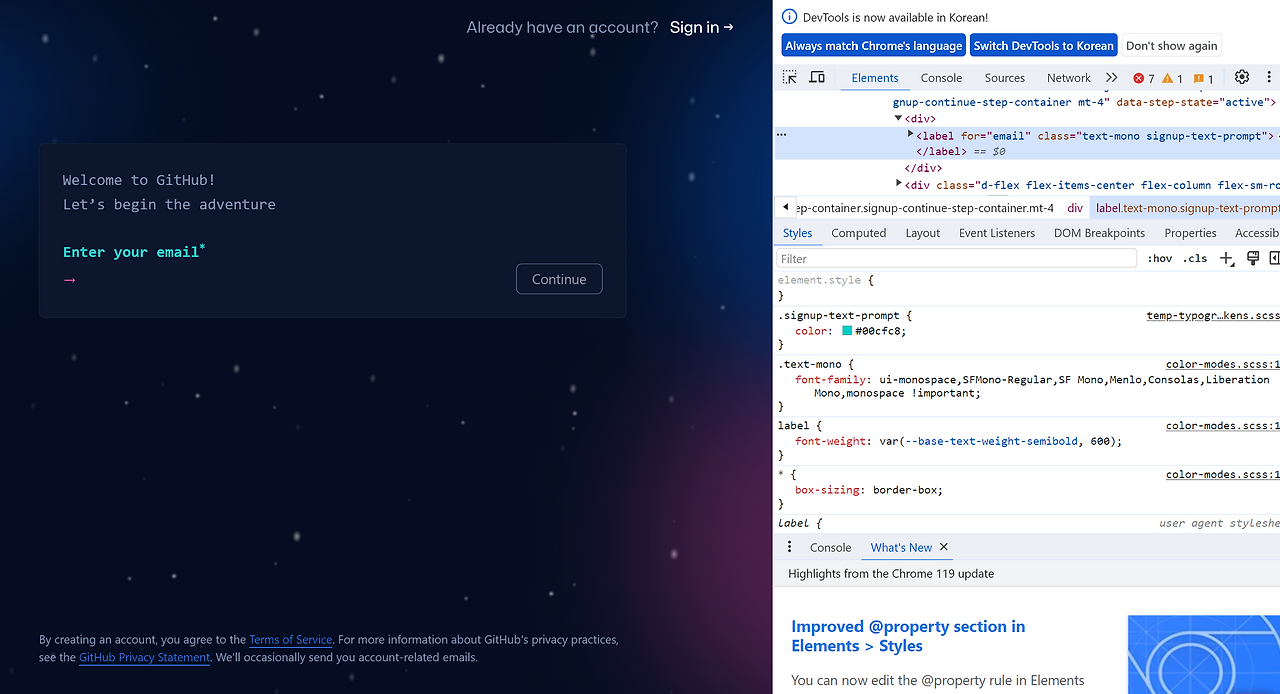Select the What's New drawer tab

click(901, 547)
